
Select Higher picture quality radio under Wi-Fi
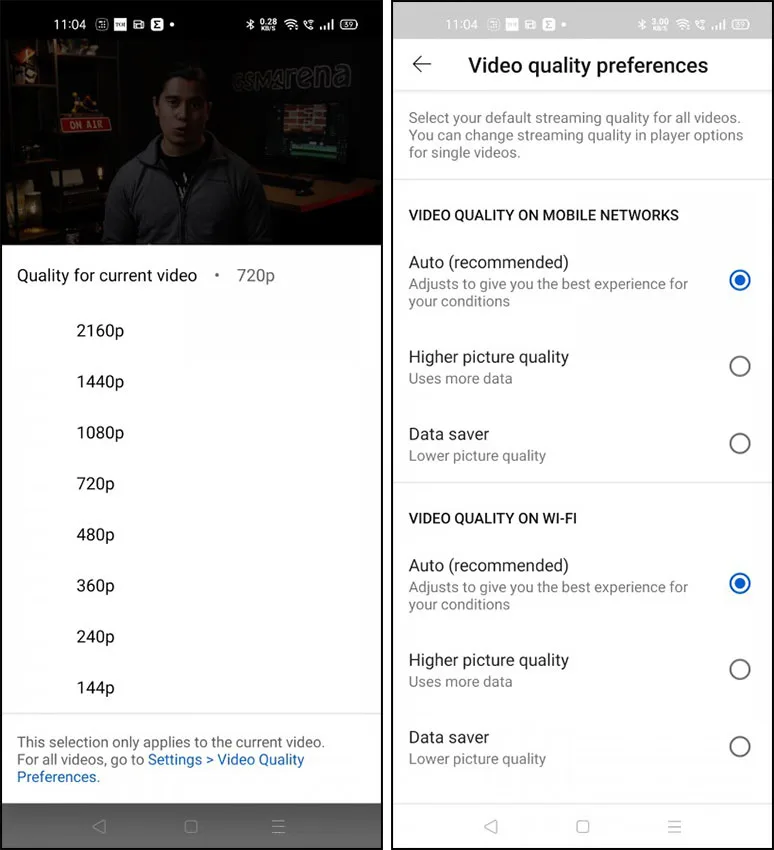click(739, 669)
